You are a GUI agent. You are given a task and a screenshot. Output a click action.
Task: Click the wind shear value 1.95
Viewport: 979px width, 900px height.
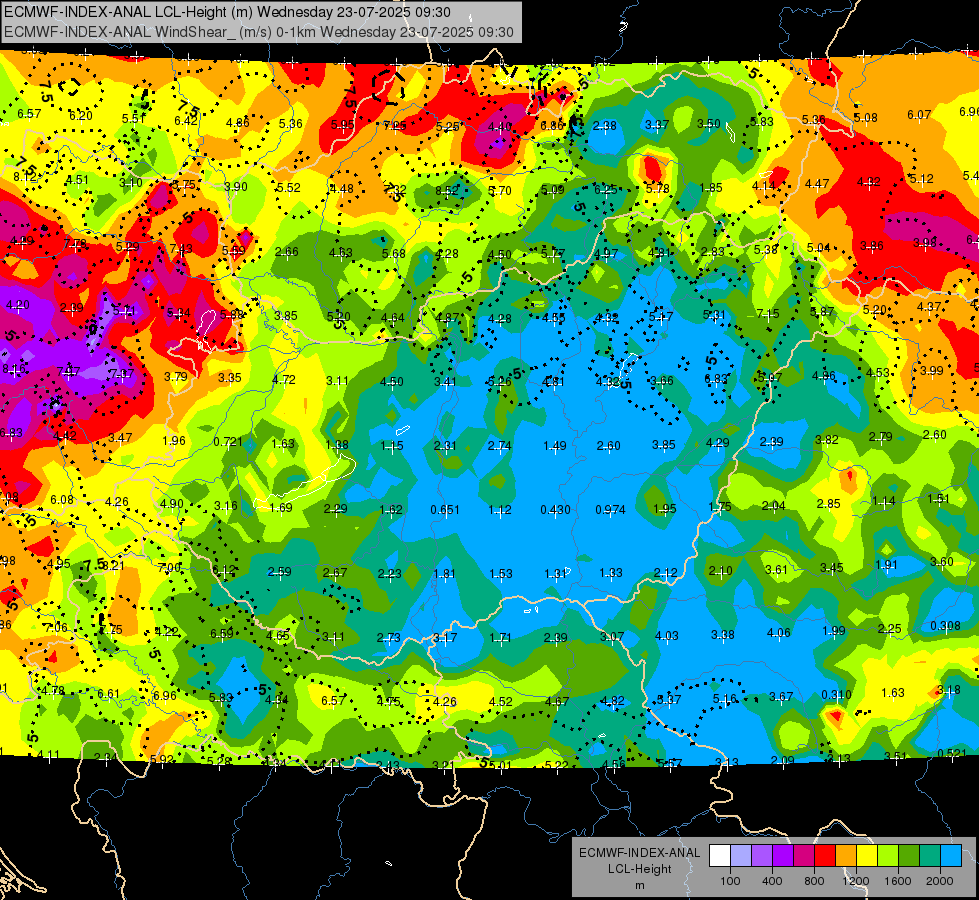tap(665, 508)
